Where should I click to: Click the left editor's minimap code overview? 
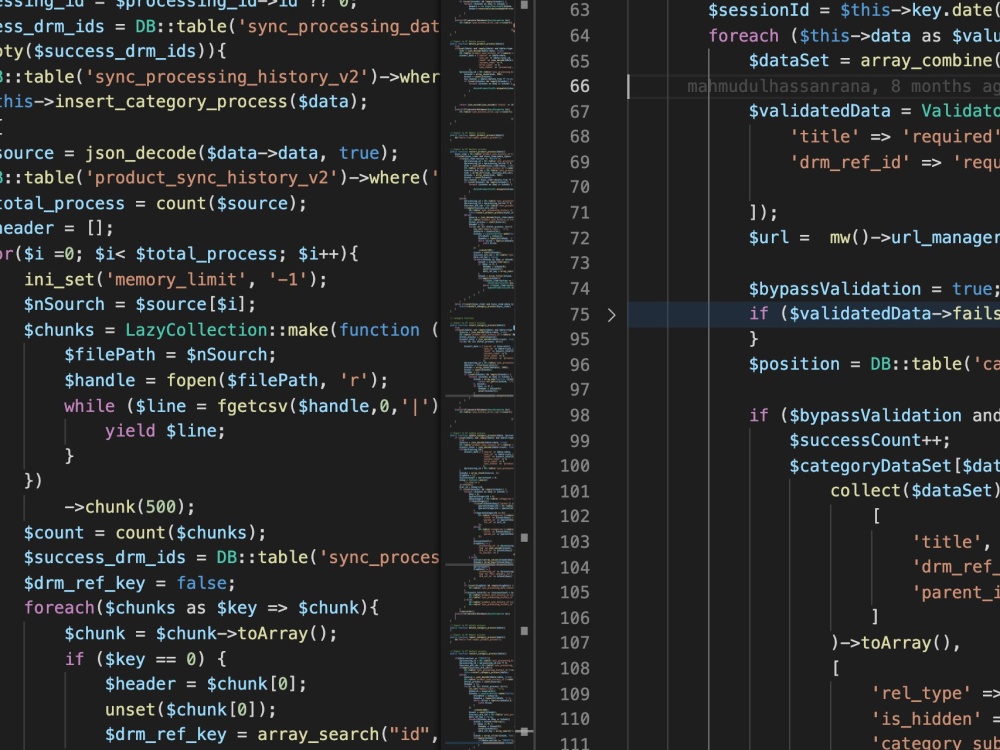[482, 375]
